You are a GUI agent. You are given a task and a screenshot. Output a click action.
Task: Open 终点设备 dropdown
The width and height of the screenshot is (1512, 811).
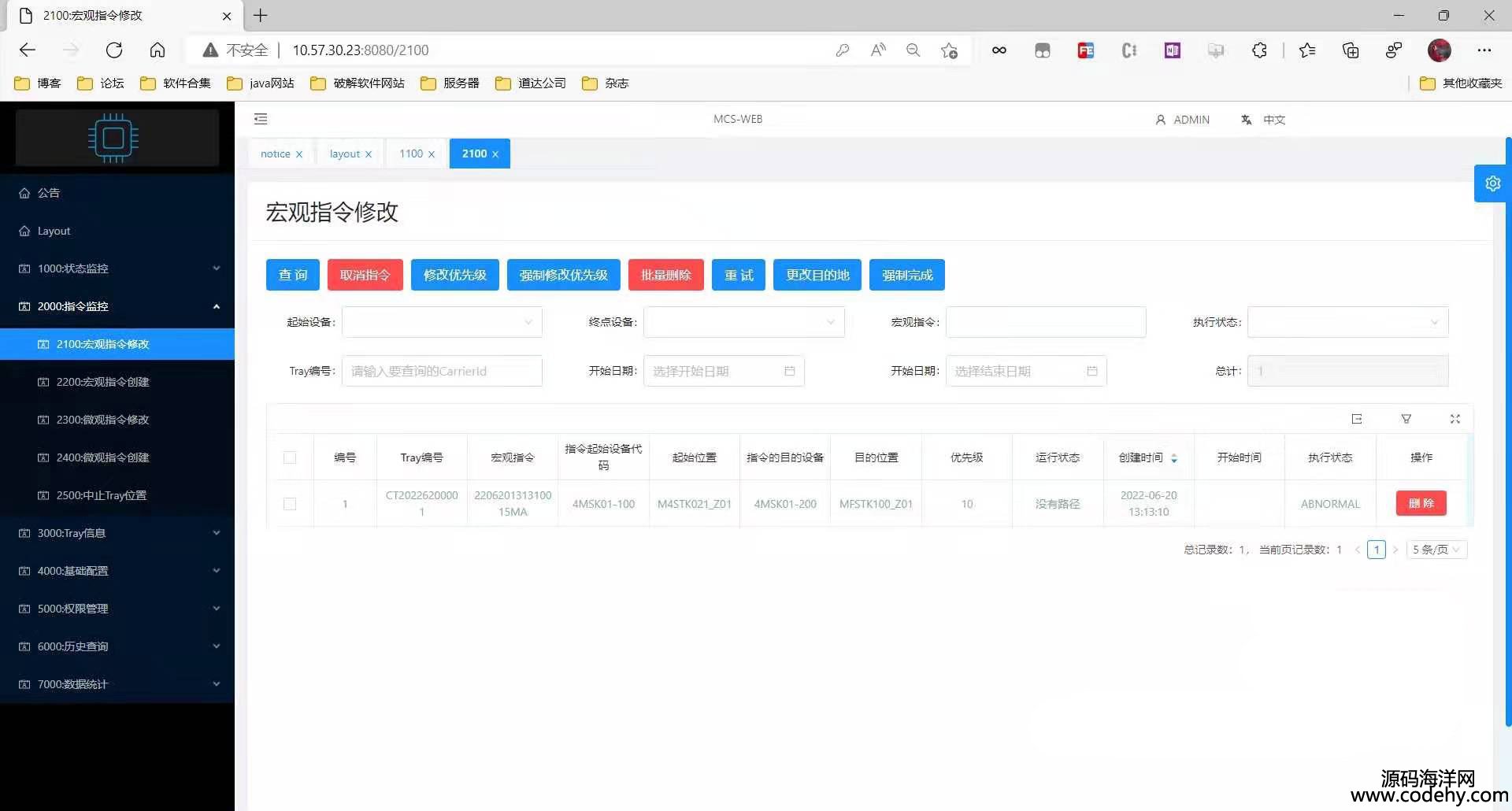744,322
